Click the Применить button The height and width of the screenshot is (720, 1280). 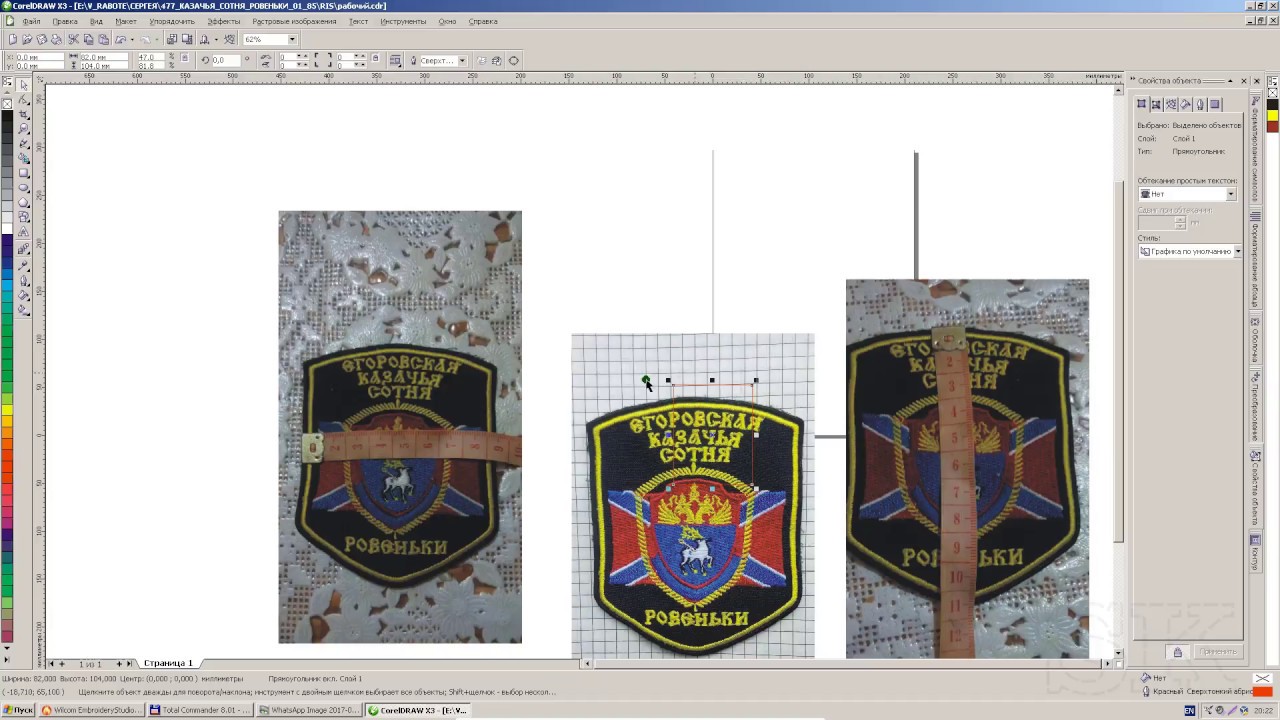[x=1218, y=652]
